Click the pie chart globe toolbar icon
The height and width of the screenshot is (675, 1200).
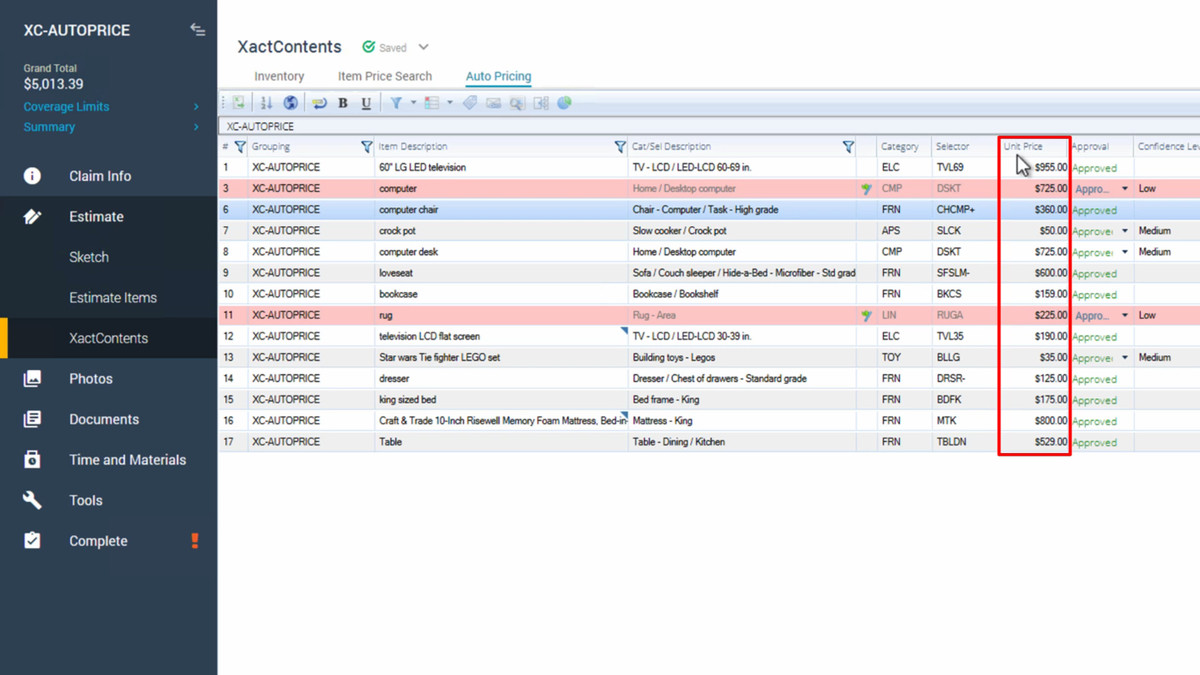[x=565, y=103]
